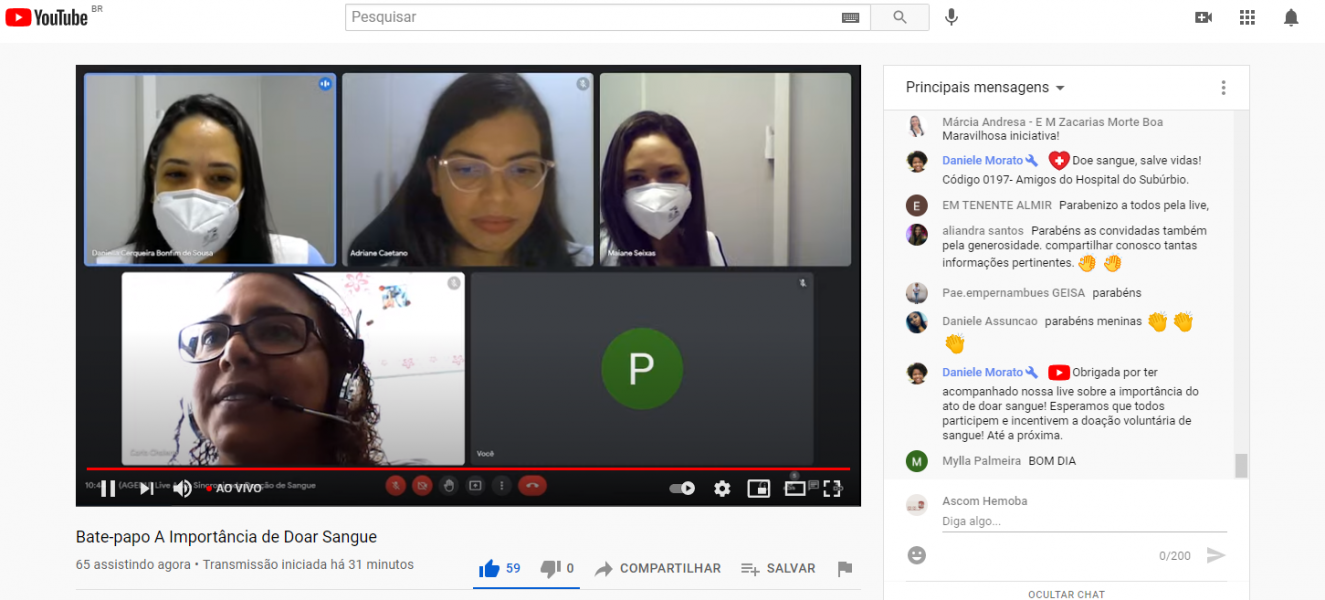
Task: Enter fullscreen mode
Action: tap(832, 488)
